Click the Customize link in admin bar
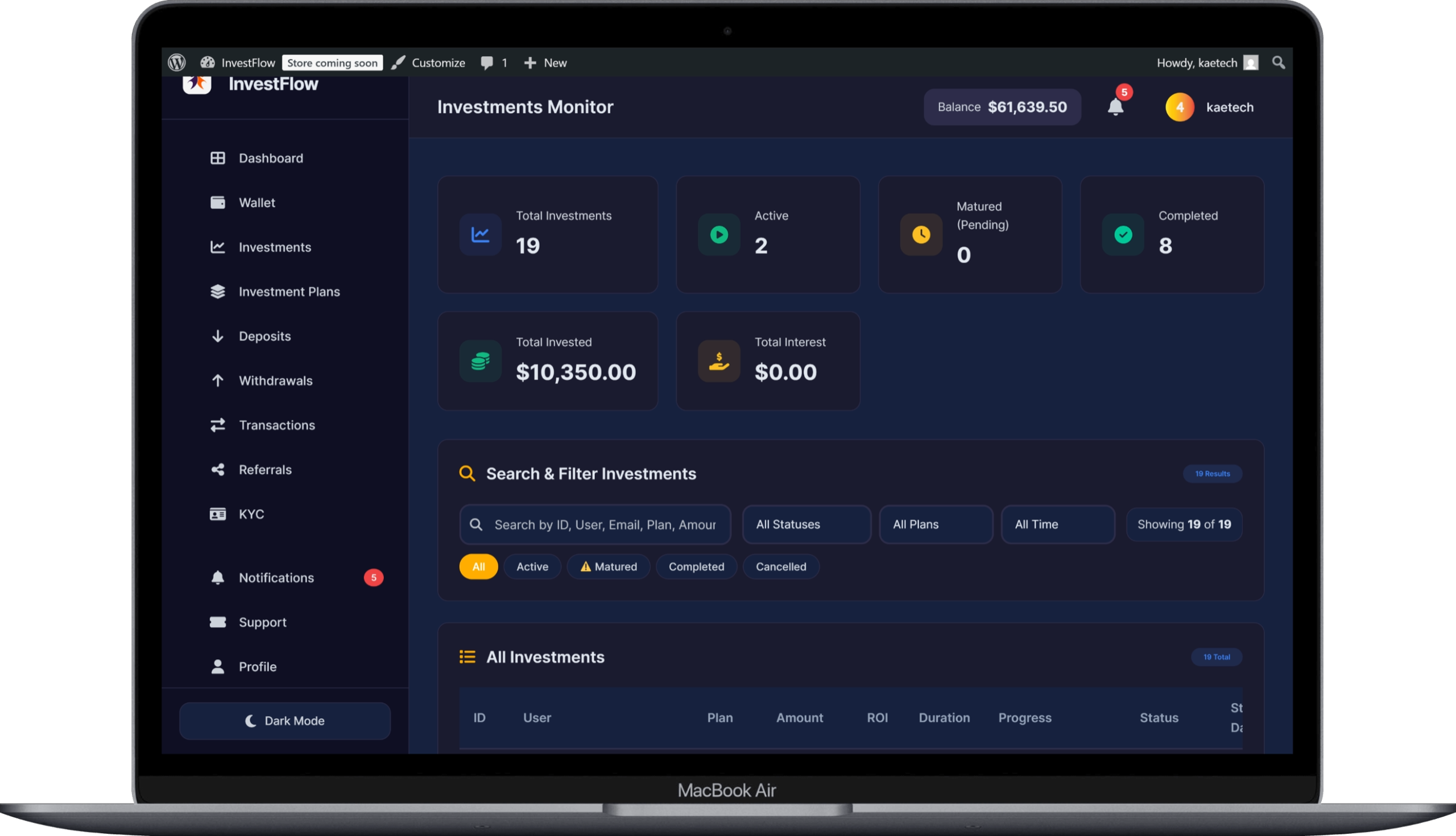 pos(438,63)
